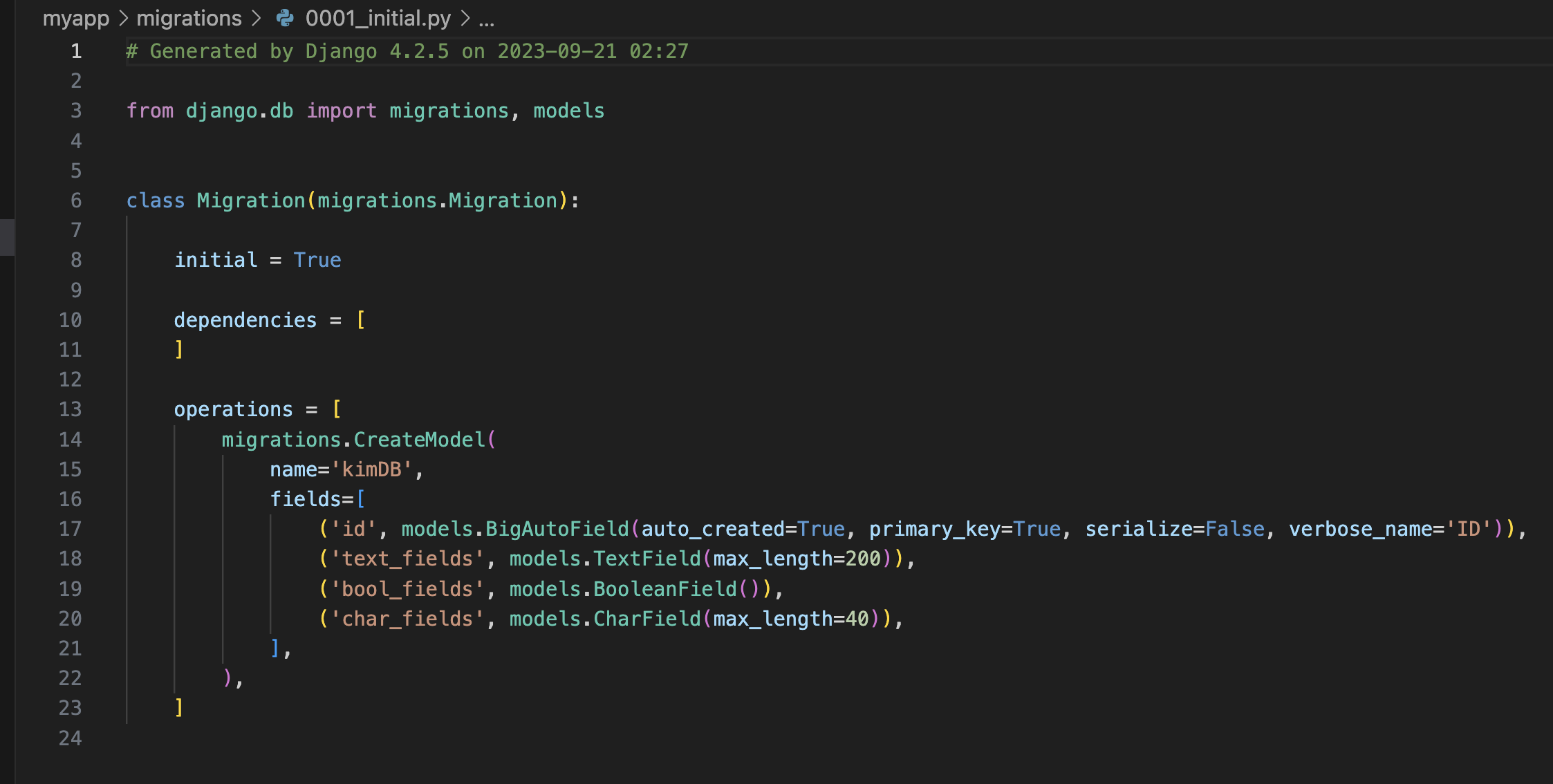Screen dimensions: 1553x784
Task: Open the migrations breadcrumb folder
Action: click(189, 19)
